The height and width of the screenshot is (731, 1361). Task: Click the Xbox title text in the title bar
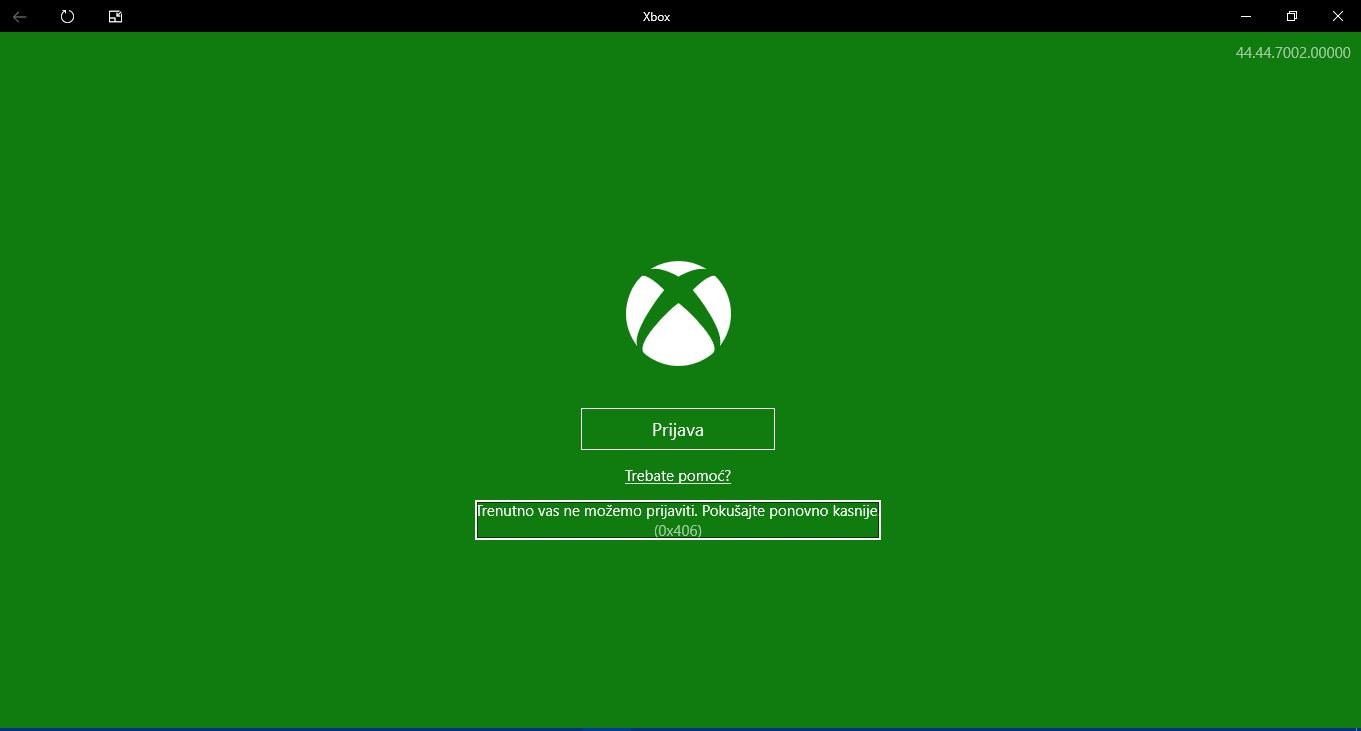(x=656, y=17)
